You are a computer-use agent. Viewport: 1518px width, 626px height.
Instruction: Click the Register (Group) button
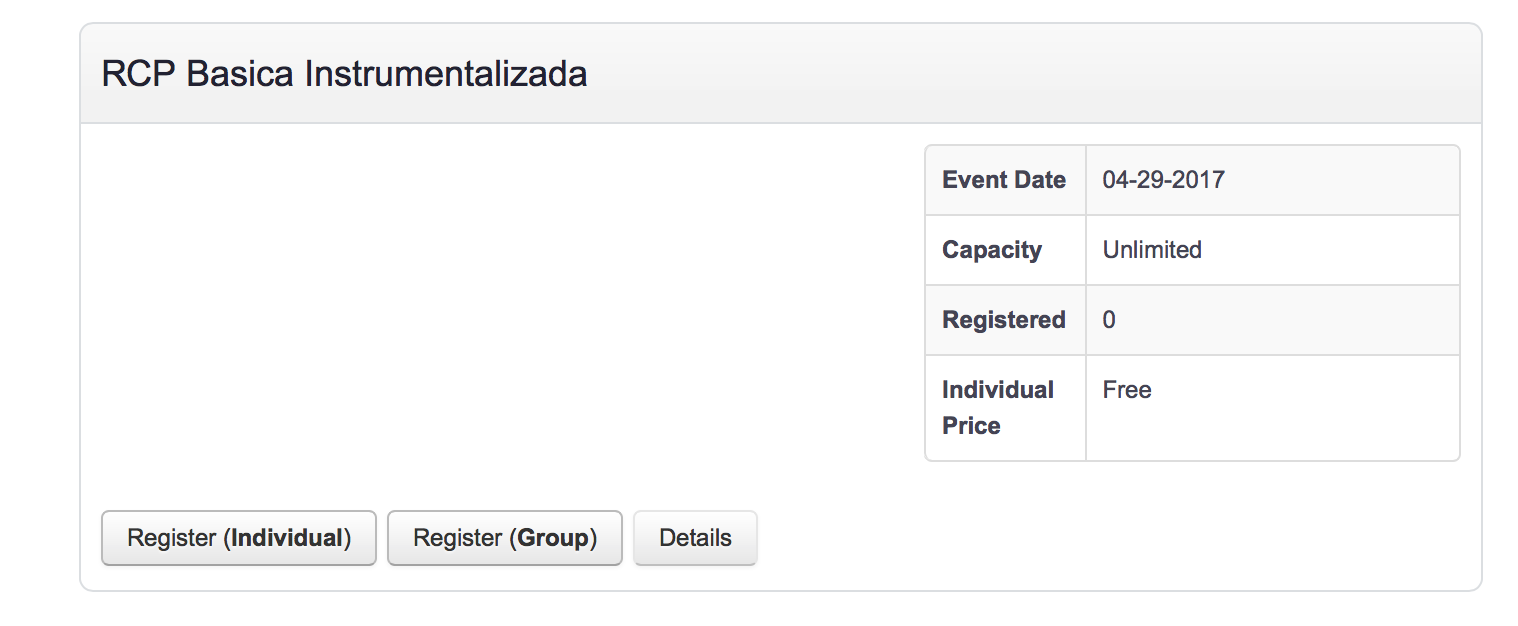pos(505,538)
